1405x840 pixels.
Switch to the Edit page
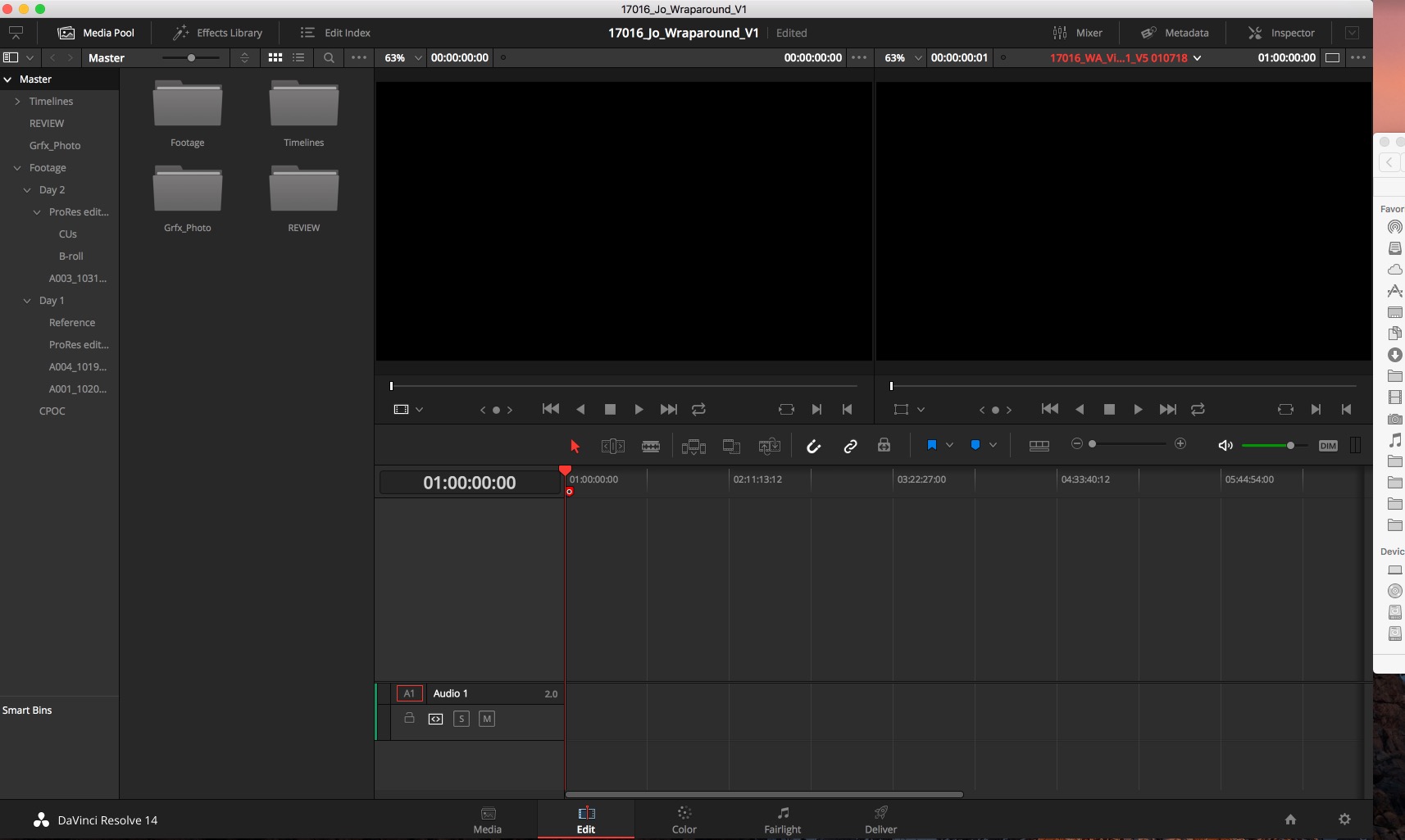[x=586, y=820]
